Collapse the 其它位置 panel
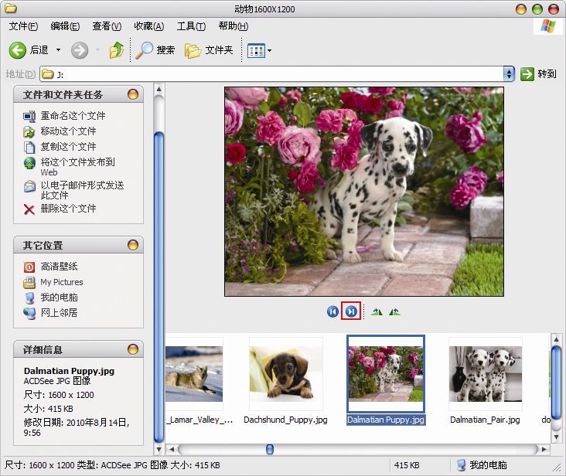Image resolution: width=566 pixels, height=476 pixels. point(133,245)
